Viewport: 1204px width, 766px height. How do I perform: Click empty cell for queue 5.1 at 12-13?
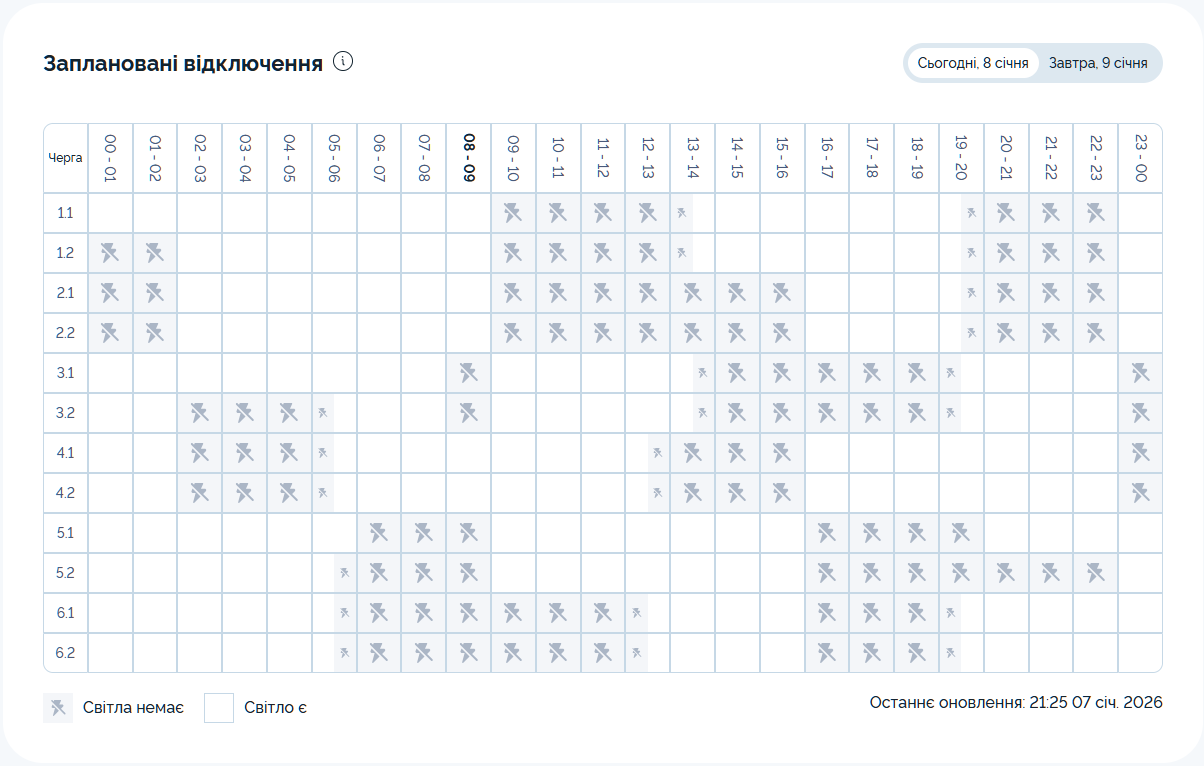pos(647,533)
